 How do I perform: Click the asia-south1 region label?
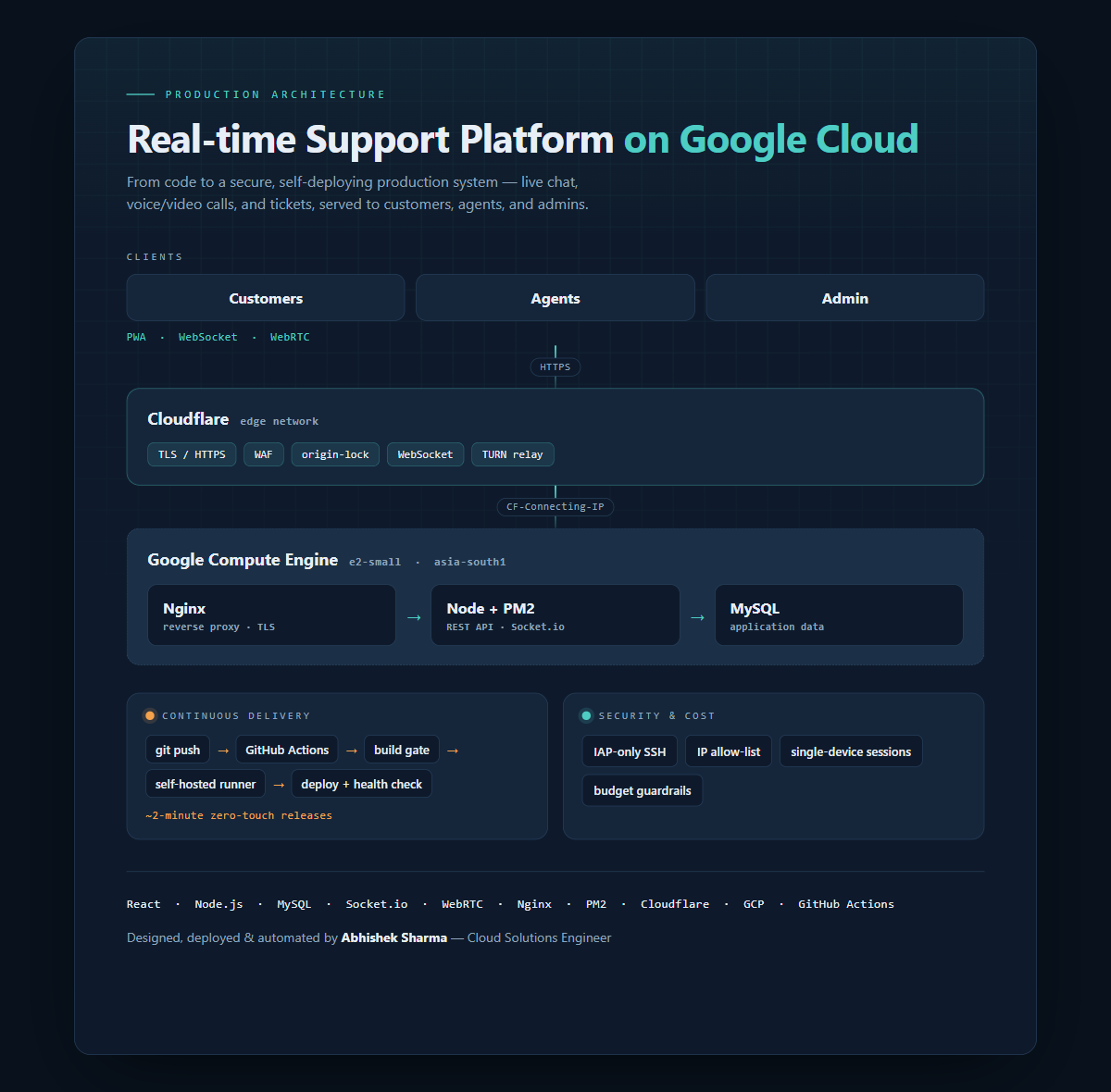(470, 562)
